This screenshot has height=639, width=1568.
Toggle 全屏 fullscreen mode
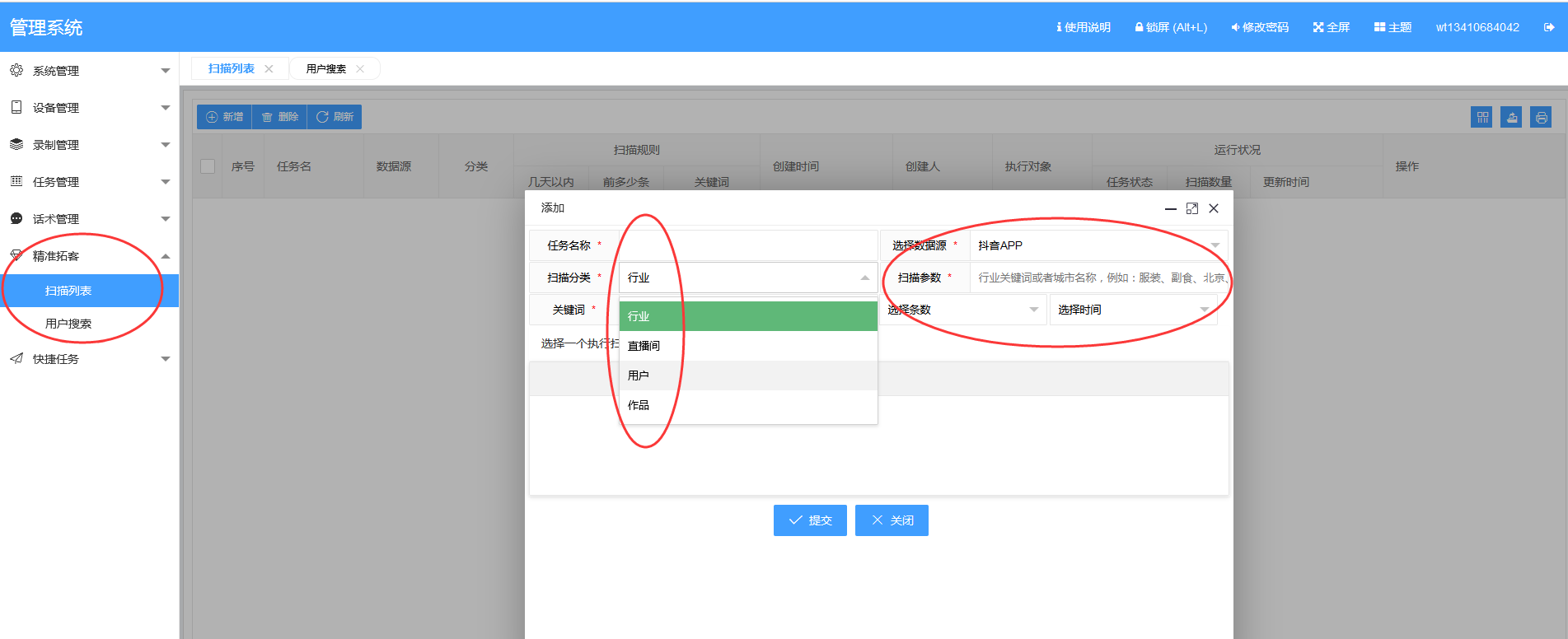pyautogui.click(x=1332, y=27)
